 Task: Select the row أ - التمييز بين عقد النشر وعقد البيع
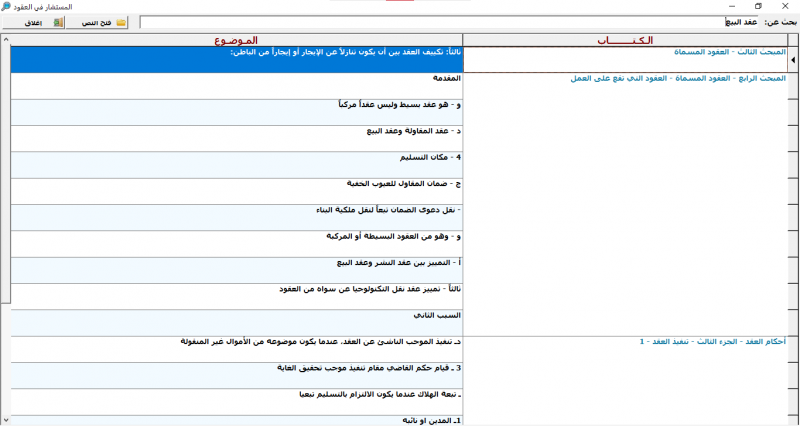(237, 270)
